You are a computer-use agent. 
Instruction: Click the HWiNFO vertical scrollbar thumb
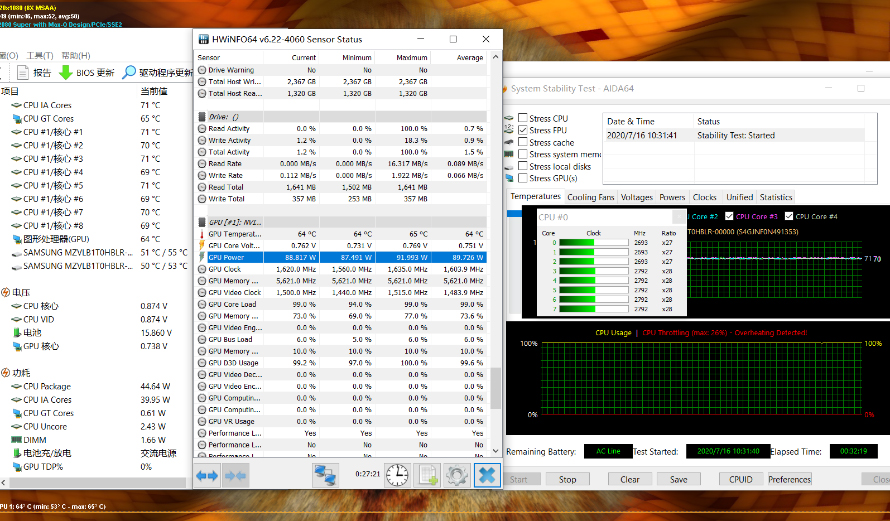coord(496,388)
